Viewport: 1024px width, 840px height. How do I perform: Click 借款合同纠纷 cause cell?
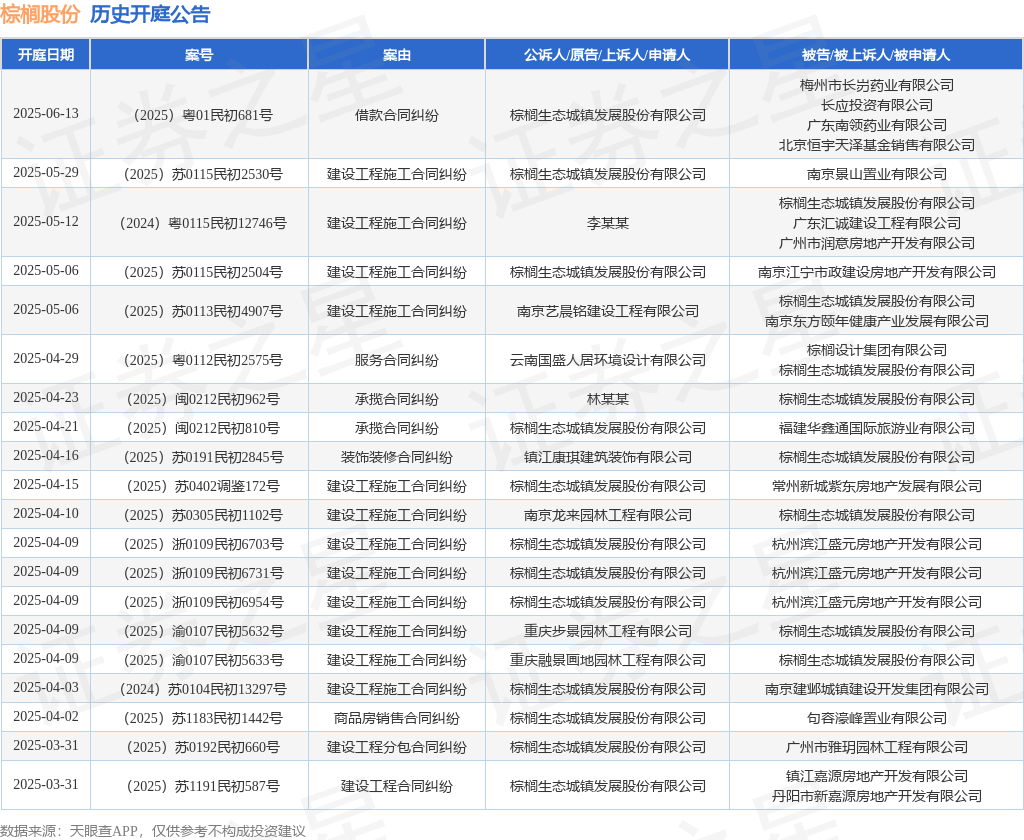[x=396, y=115]
